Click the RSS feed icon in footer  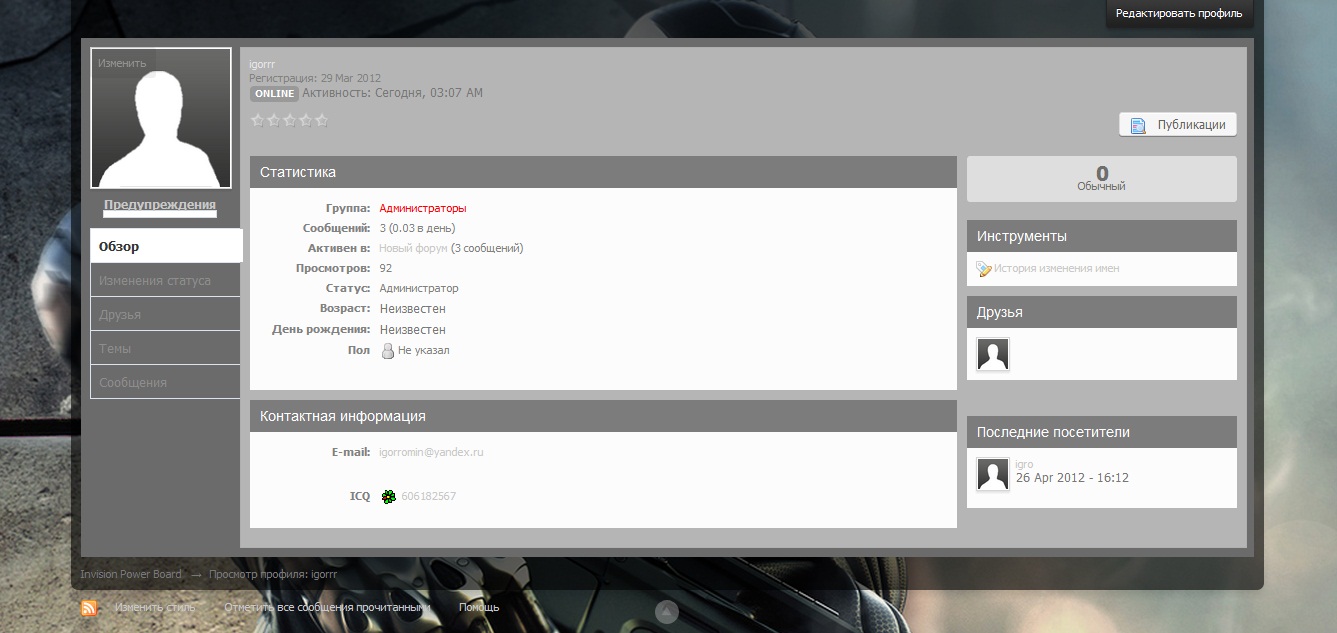point(89,608)
